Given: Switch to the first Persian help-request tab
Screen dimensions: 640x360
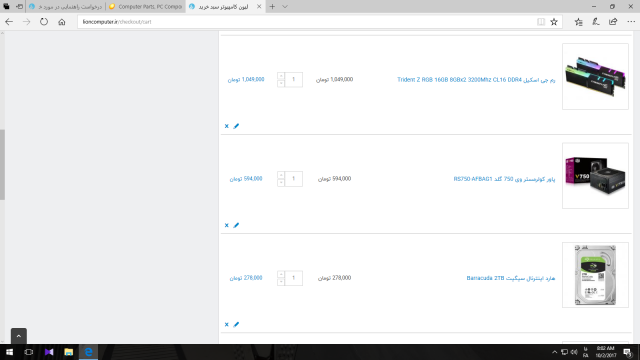Looking at the screenshot, I should point(66,7).
